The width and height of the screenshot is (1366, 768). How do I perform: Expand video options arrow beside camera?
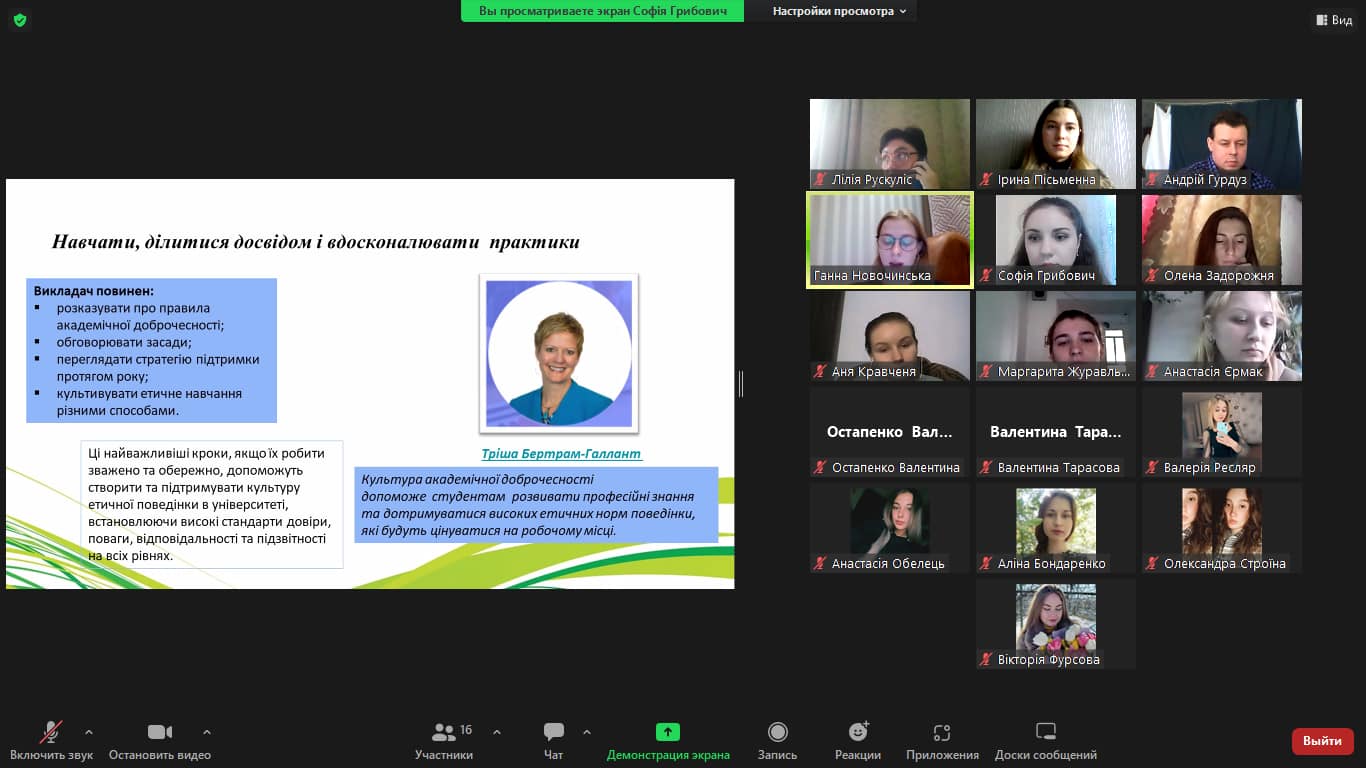pos(207,732)
